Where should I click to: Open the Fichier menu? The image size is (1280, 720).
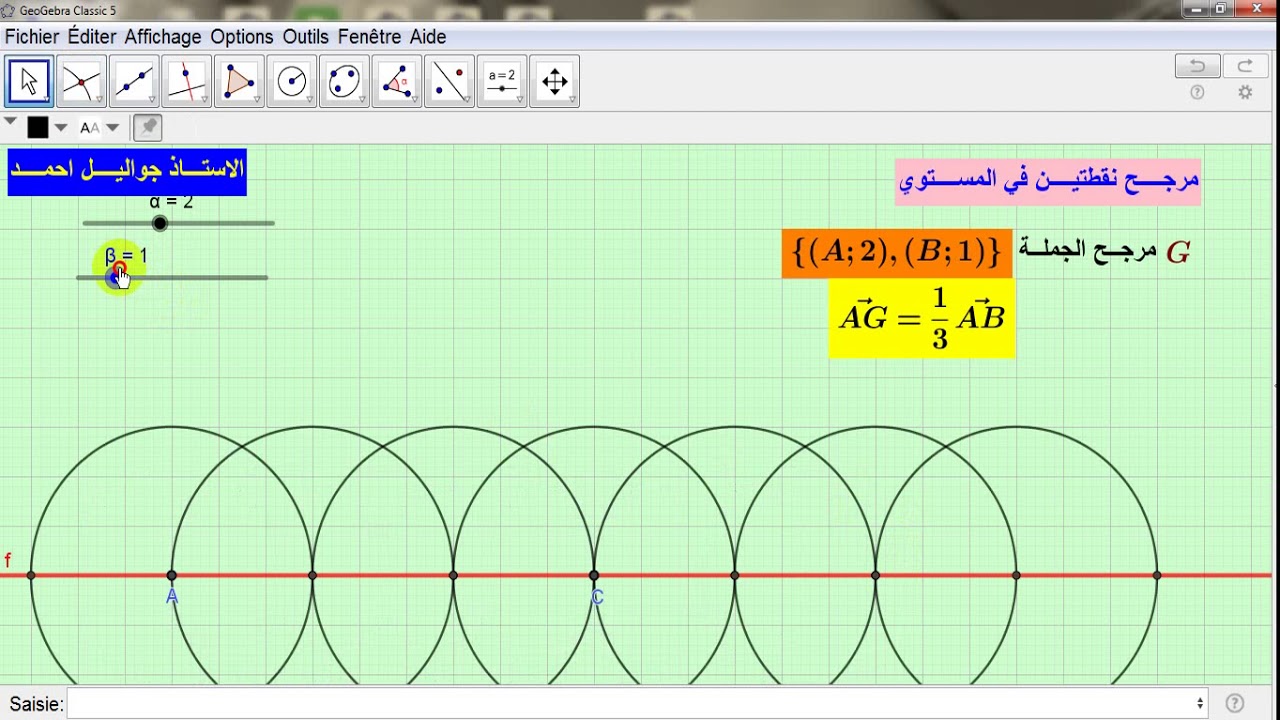click(x=32, y=37)
